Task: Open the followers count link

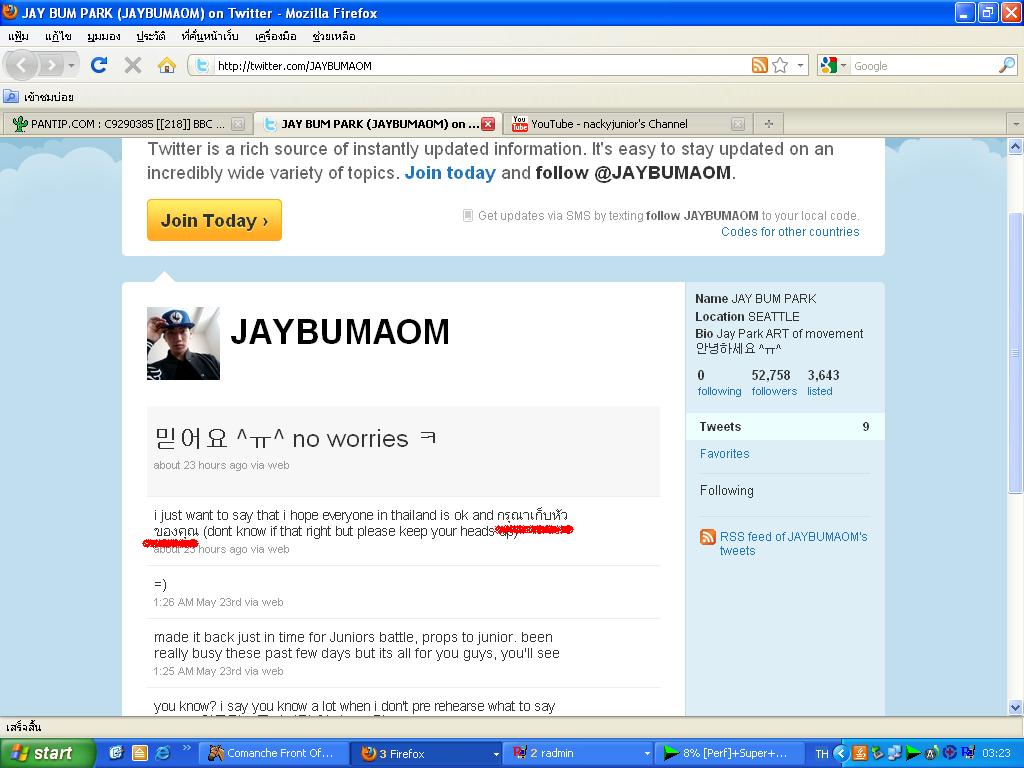Action: (x=774, y=383)
